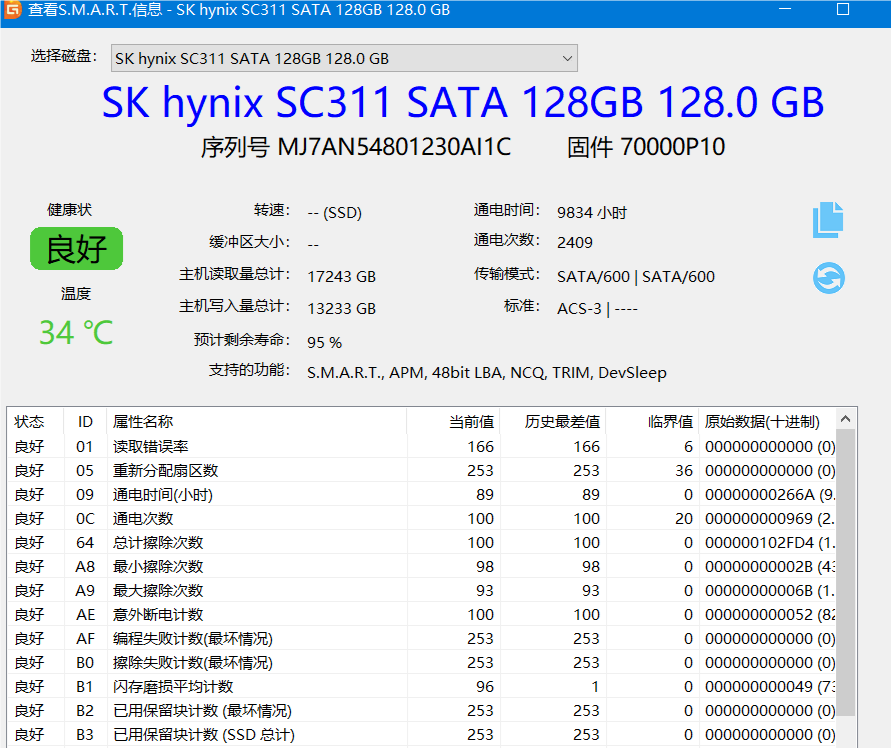The height and width of the screenshot is (748, 891).
Task: Select the 闪存磨损平均计数 row
Action: pos(173,686)
